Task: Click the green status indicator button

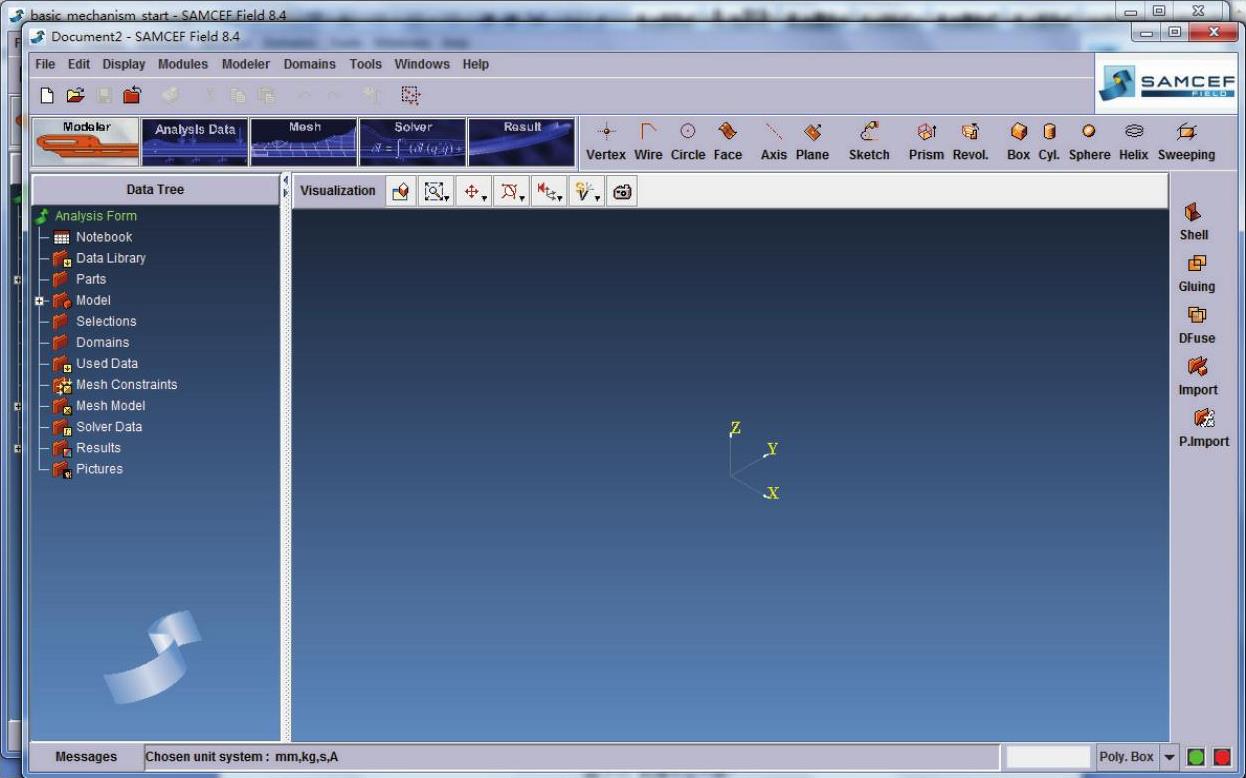Action: tap(1196, 757)
